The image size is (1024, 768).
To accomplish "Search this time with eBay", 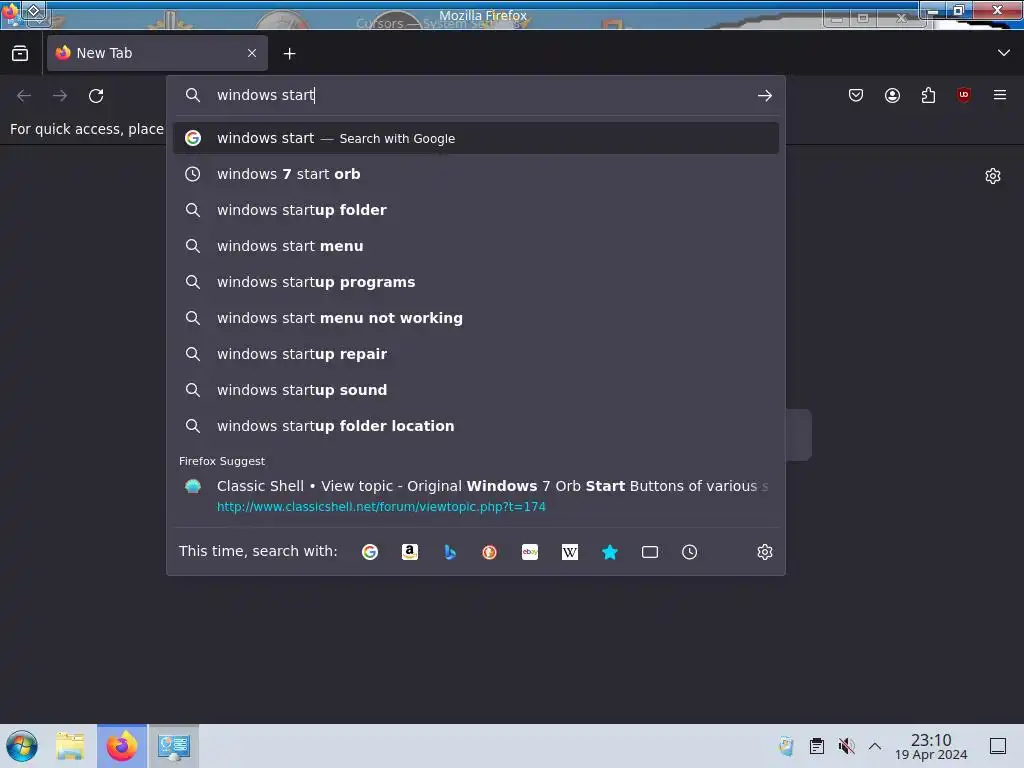I will [x=530, y=552].
